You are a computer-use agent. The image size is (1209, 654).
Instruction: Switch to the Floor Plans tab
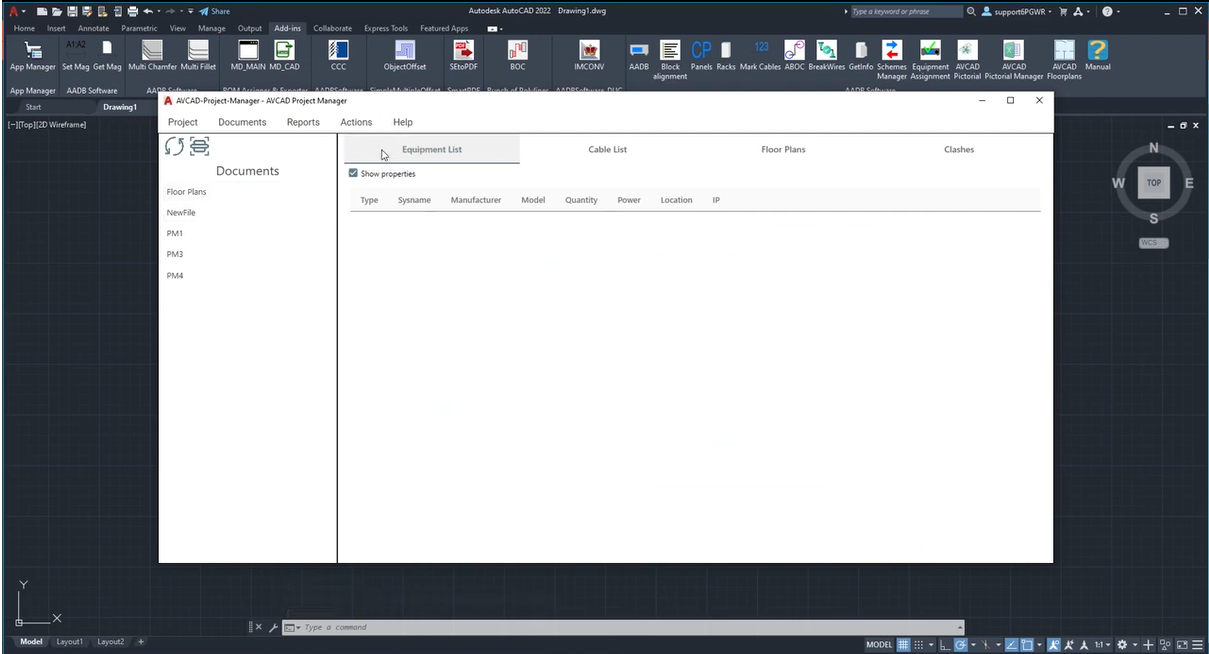[x=783, y=149]
